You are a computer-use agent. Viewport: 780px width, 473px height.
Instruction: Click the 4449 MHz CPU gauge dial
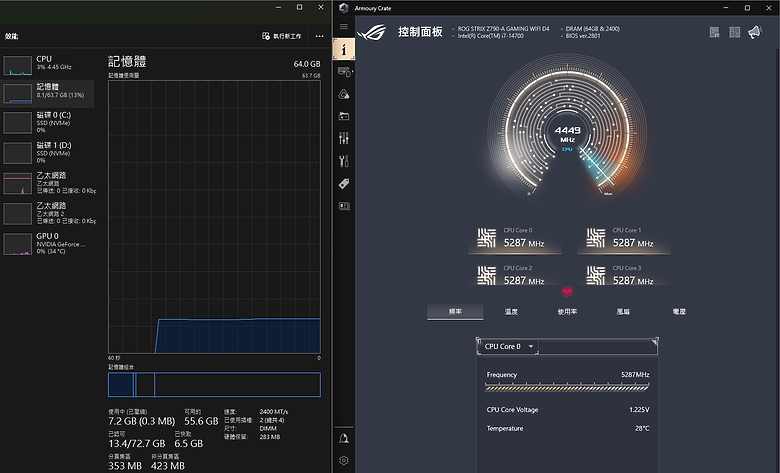567,129
